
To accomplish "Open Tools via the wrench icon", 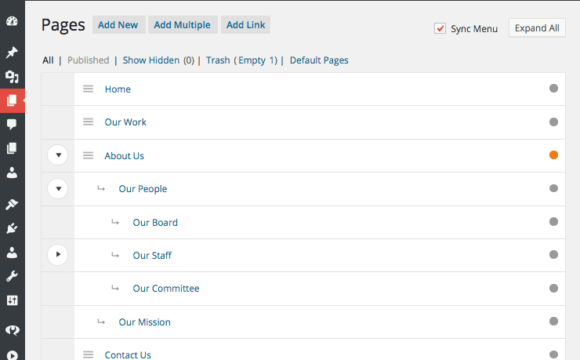I will tap(12, 276).
